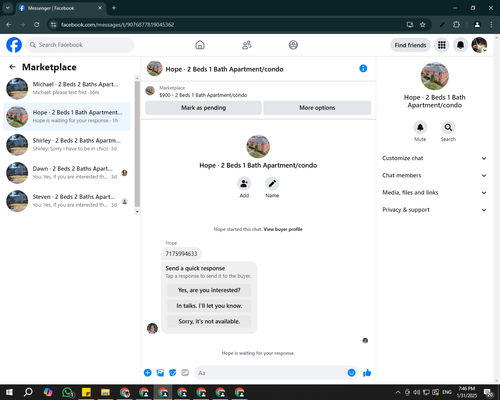Send a thumbs-up like
500x400 pixels.
point(367,373)
